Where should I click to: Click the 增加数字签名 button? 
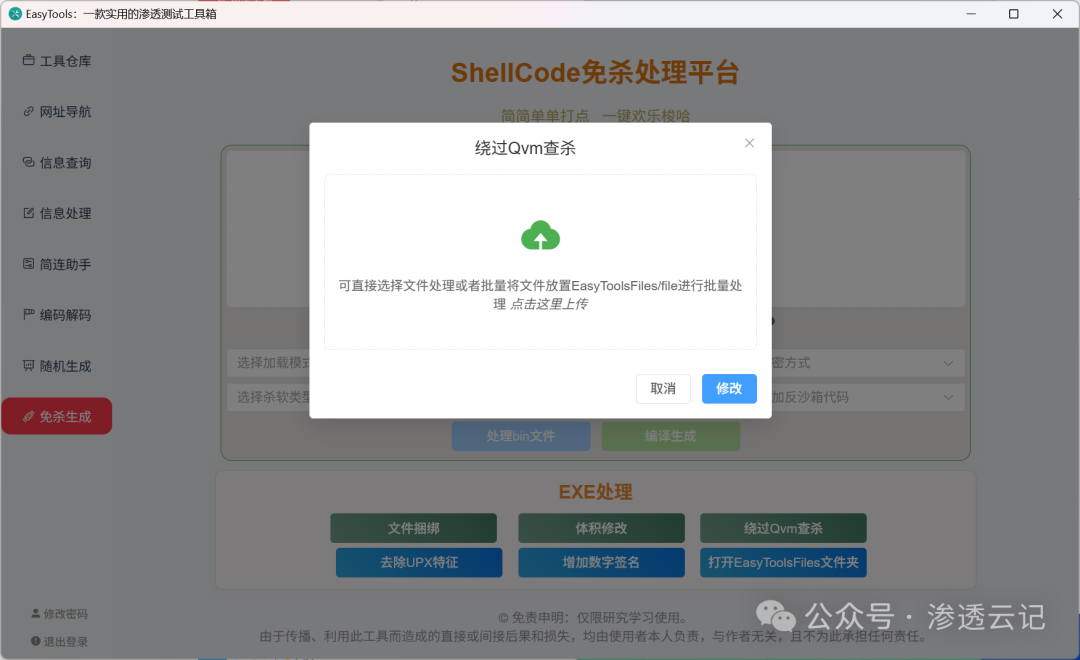(x=601, y=563)
